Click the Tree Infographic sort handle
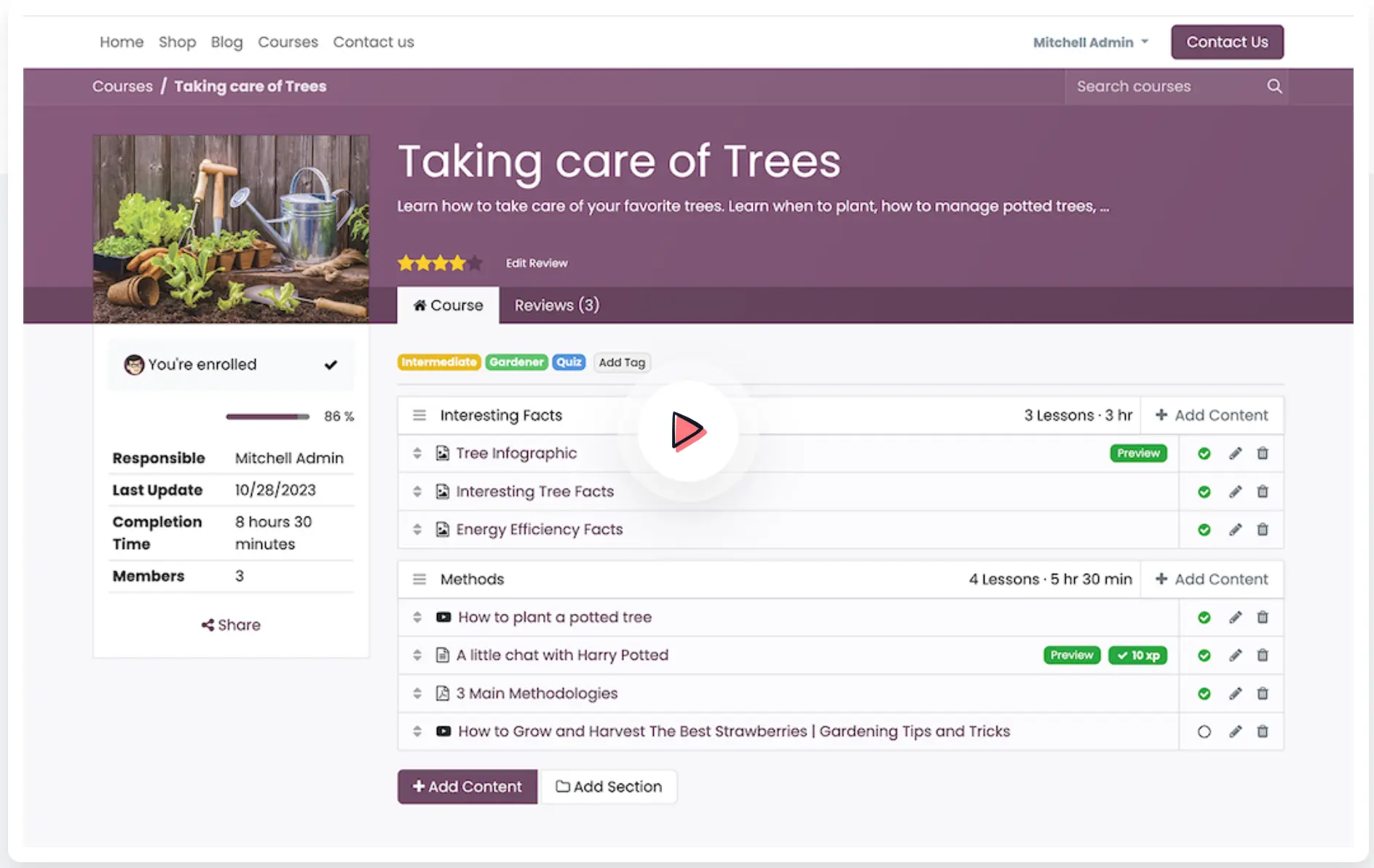Image resolution: width=1374 pixels, height=868 pixels. tap(417, 453)
